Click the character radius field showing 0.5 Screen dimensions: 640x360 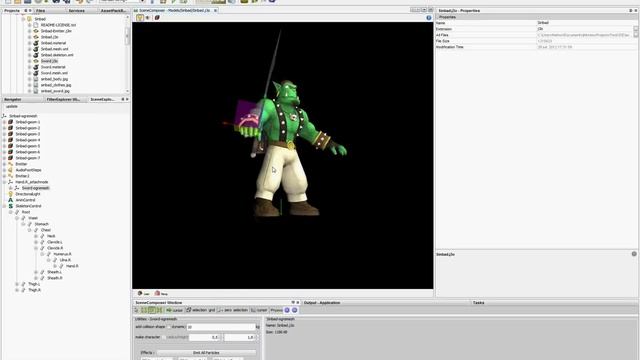coord(204,337)
